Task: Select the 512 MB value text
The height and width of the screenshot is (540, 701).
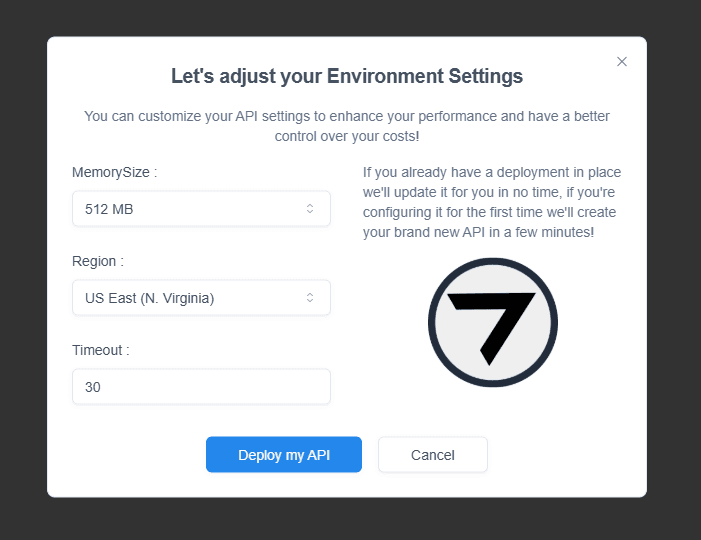Action: click(109, 209)
